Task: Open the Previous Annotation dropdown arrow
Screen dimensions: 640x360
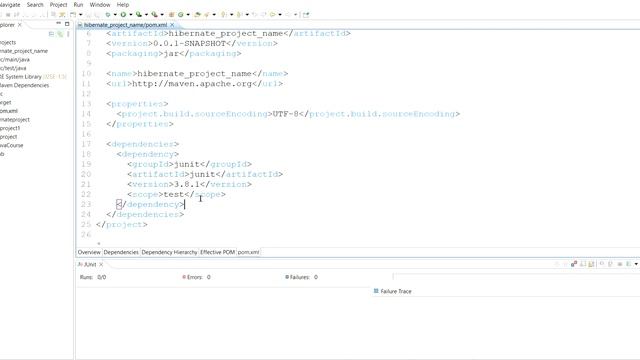Action: [247, 14]
